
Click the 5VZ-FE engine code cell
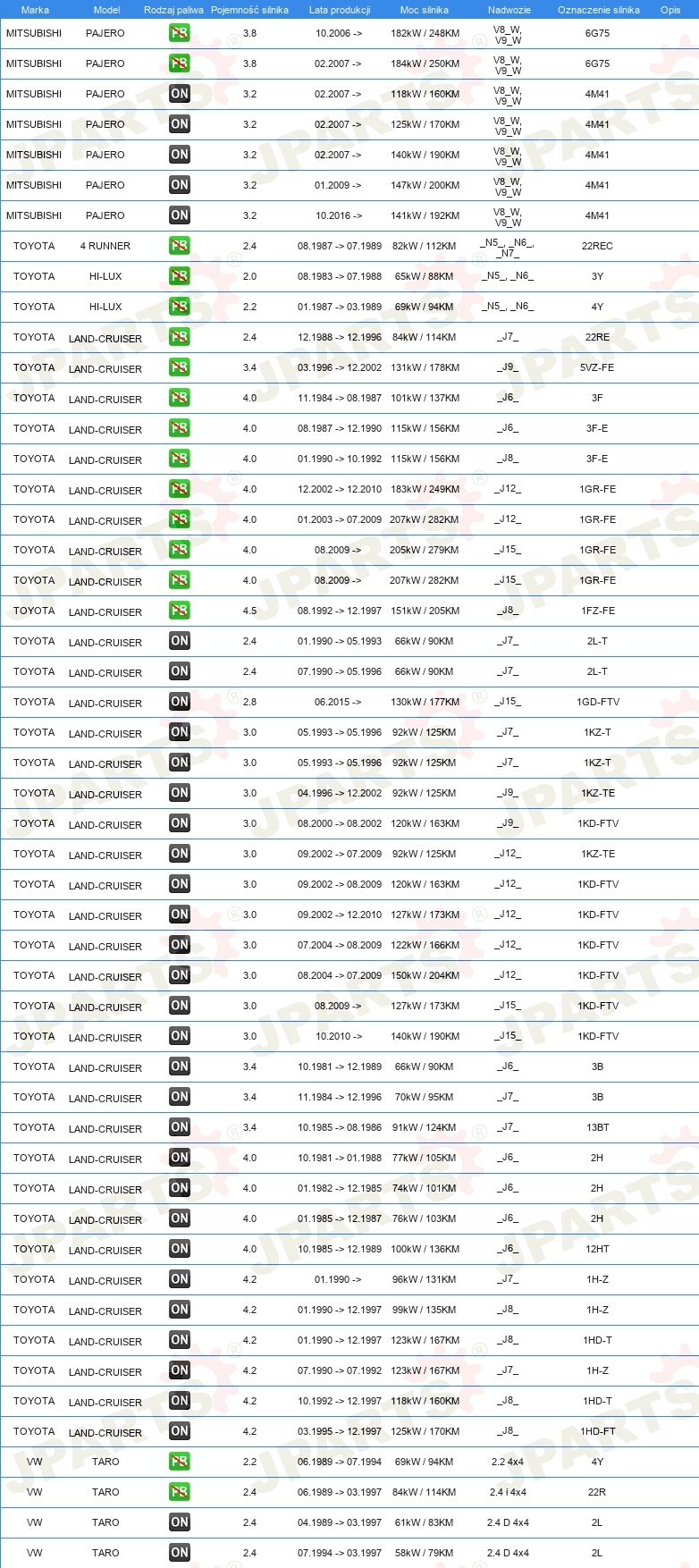(597, 367)
